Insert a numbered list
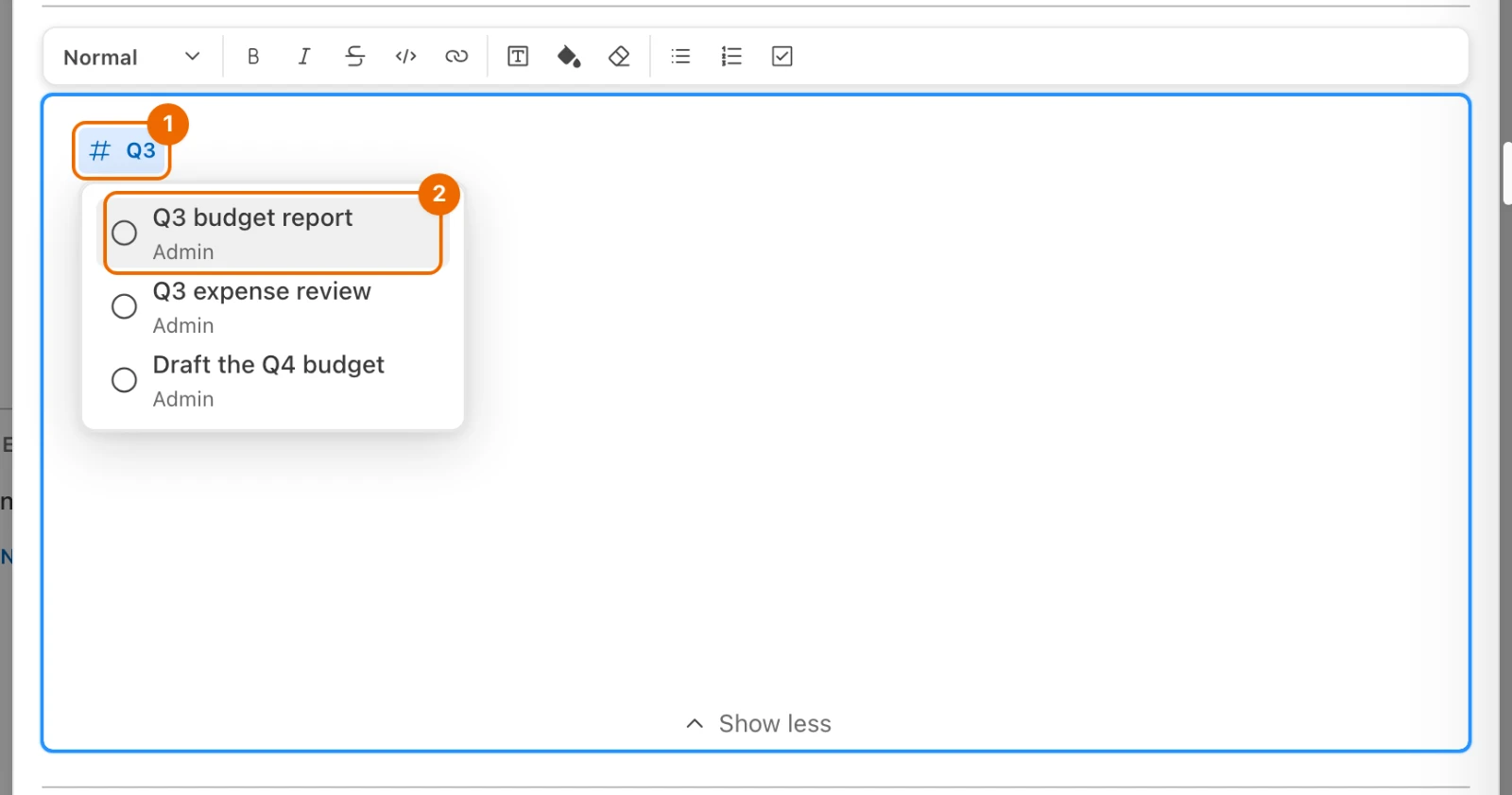 (731, 57)
